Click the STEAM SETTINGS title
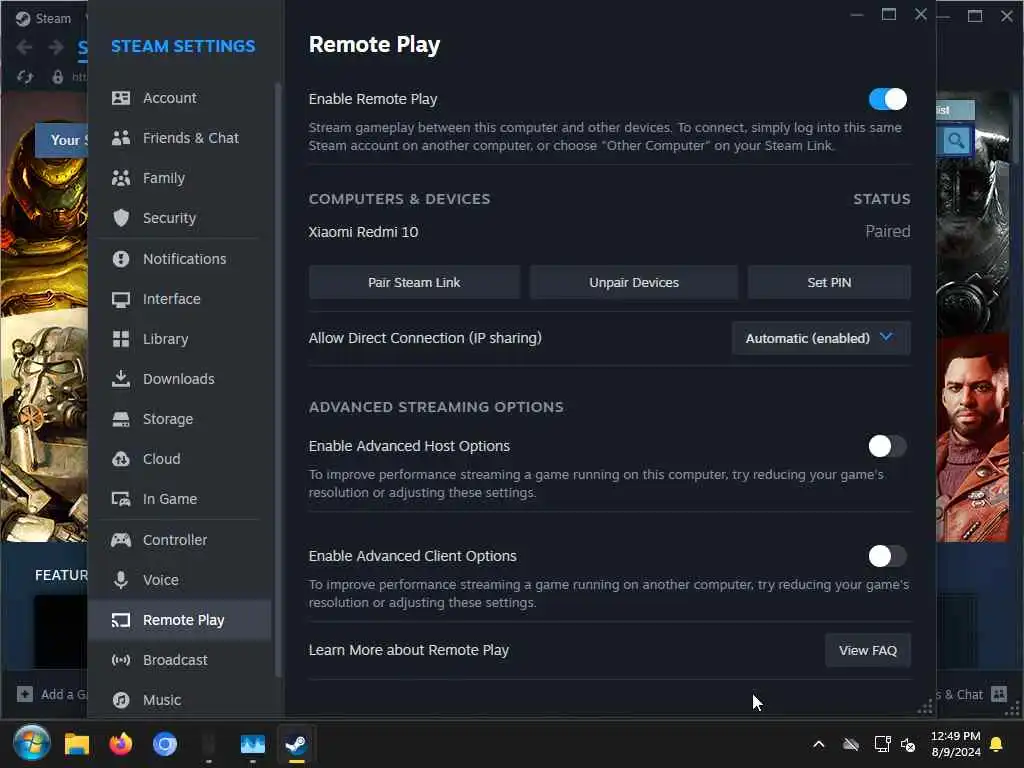 coord(183,46)
